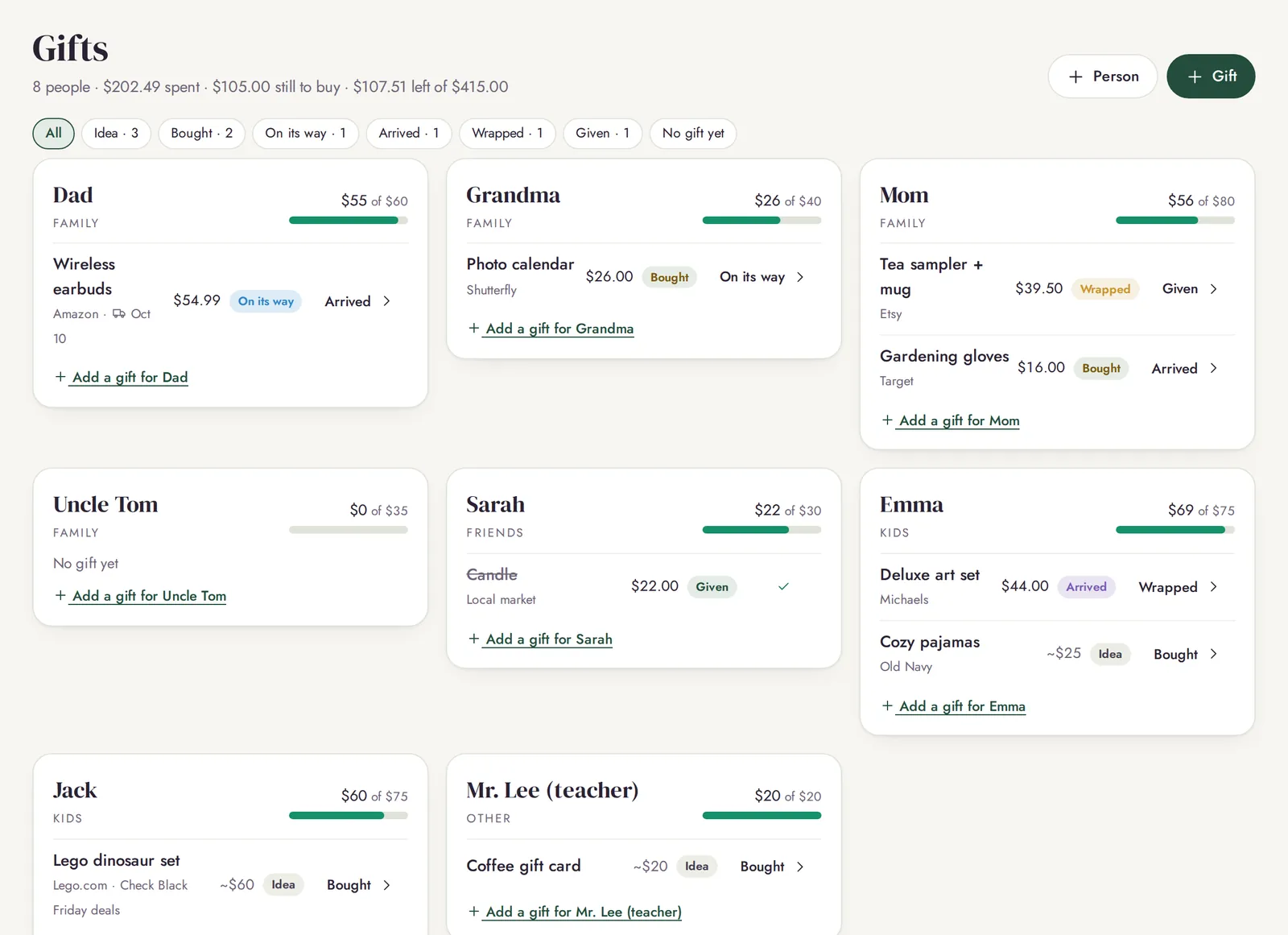The height and width of the screenshot is (935, 1288).
Task: Advance Photo calendar to On its way
Action: pyautogui.click(x=752, y=277)
